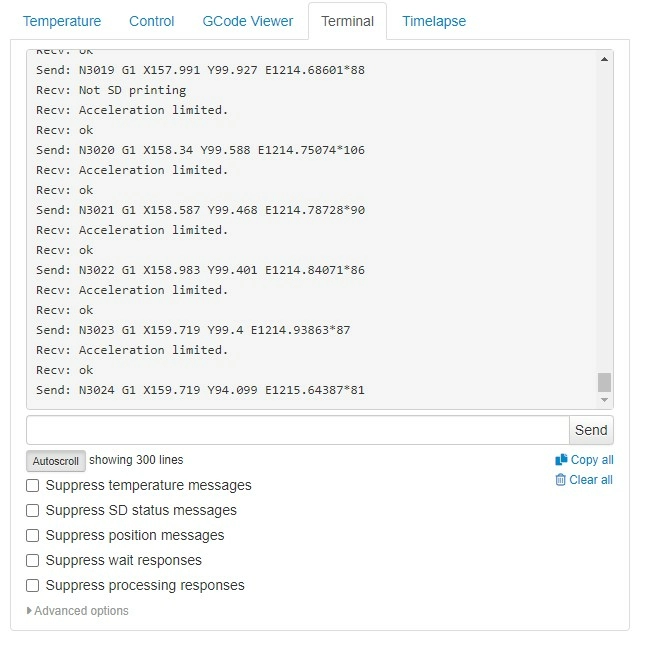Go to the Timelapse tab

coord(434,21)
